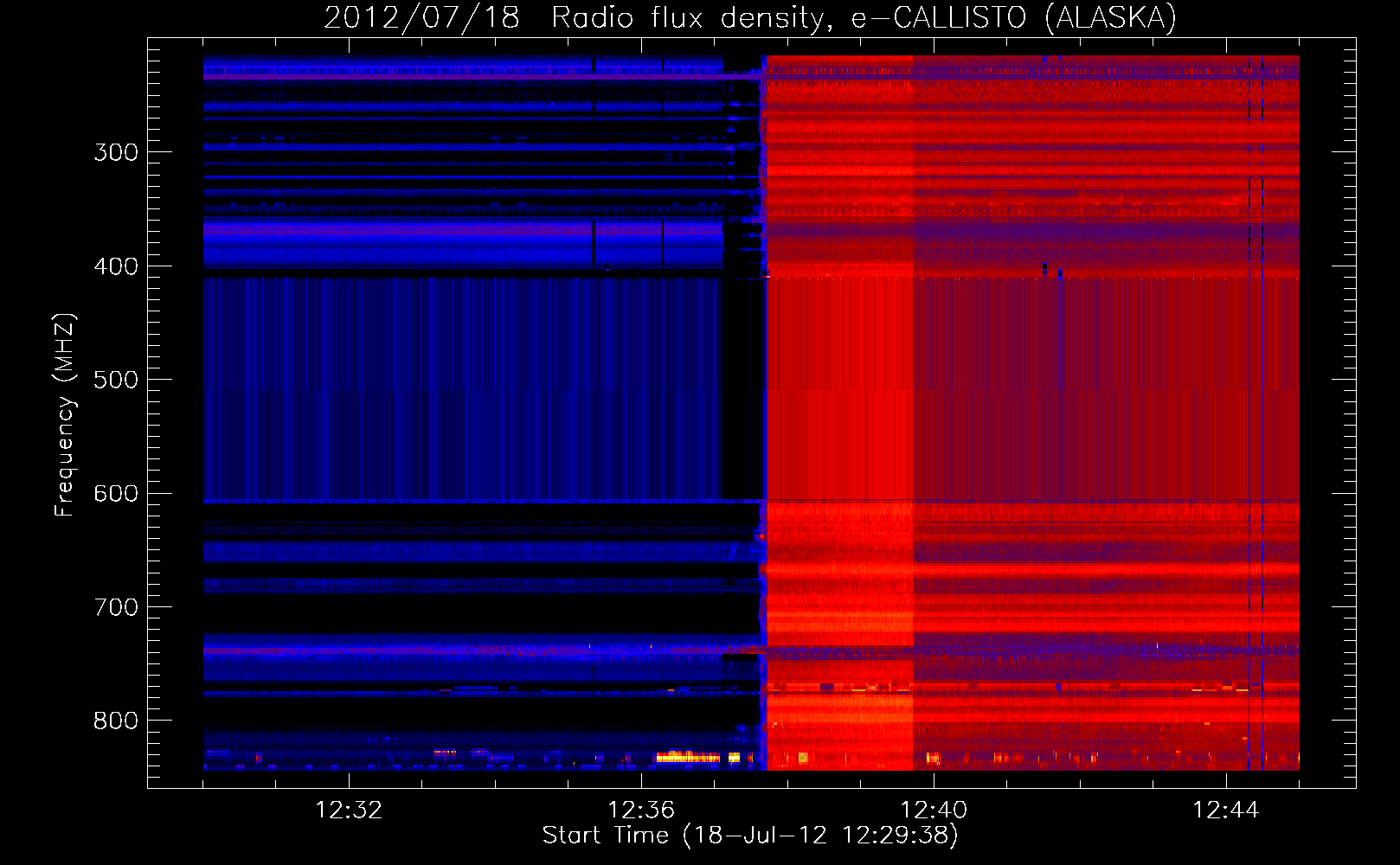
Task: Select the 800 frequency tick label
Action: (x=116, y=721)
